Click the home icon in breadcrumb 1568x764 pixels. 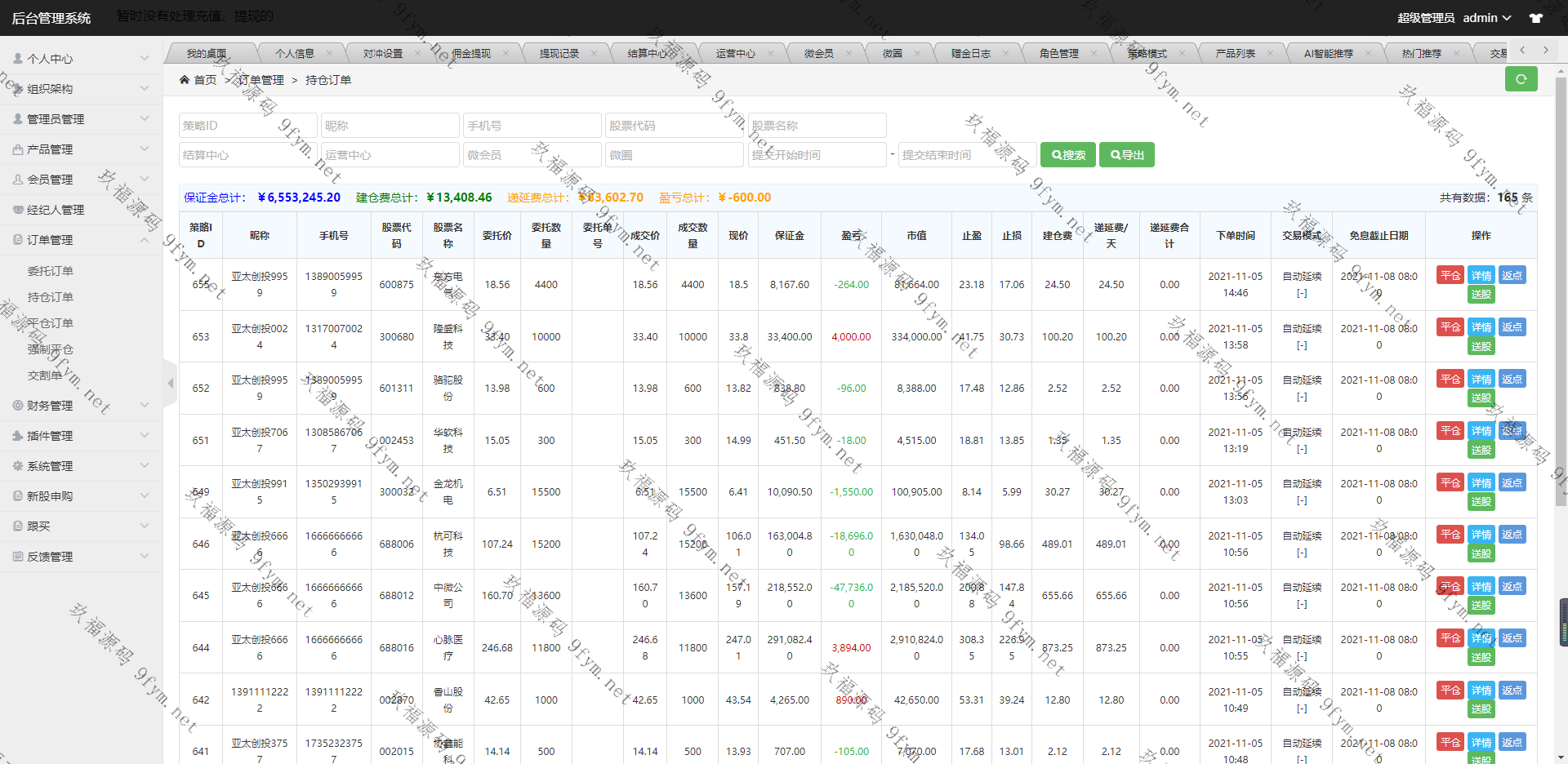pyautogui.click(x=185, y=80)
